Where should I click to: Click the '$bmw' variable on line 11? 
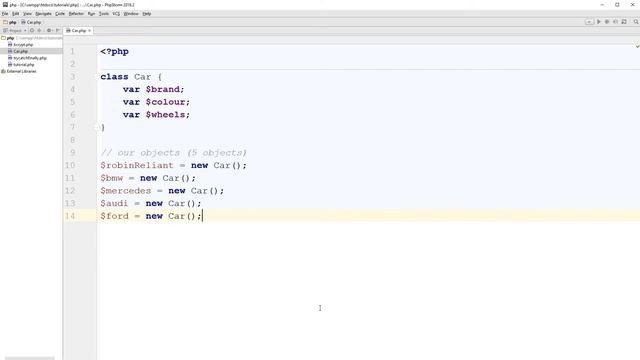[x=111, y=178]
